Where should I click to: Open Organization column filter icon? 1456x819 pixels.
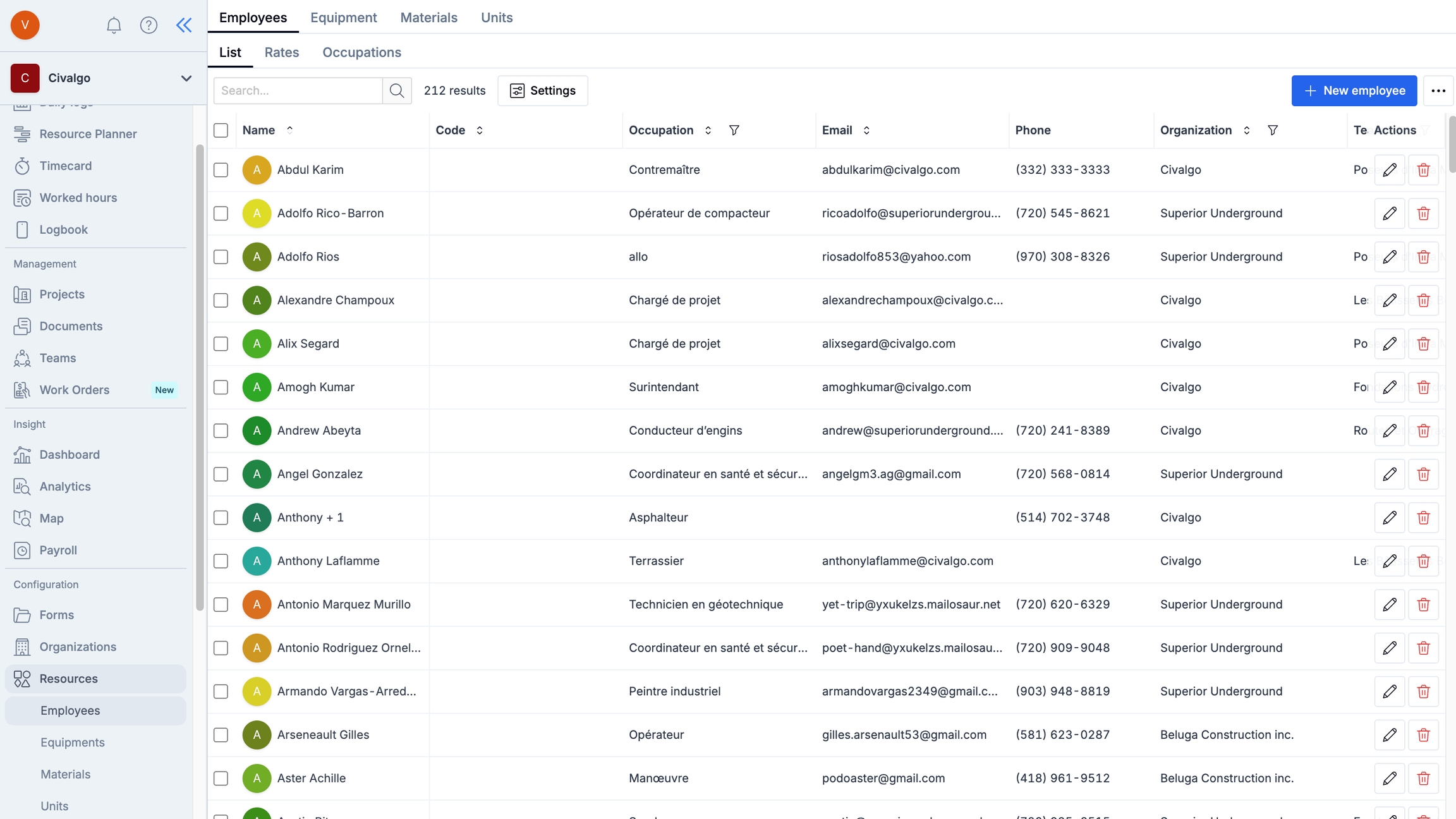(x=1273, y=130)
